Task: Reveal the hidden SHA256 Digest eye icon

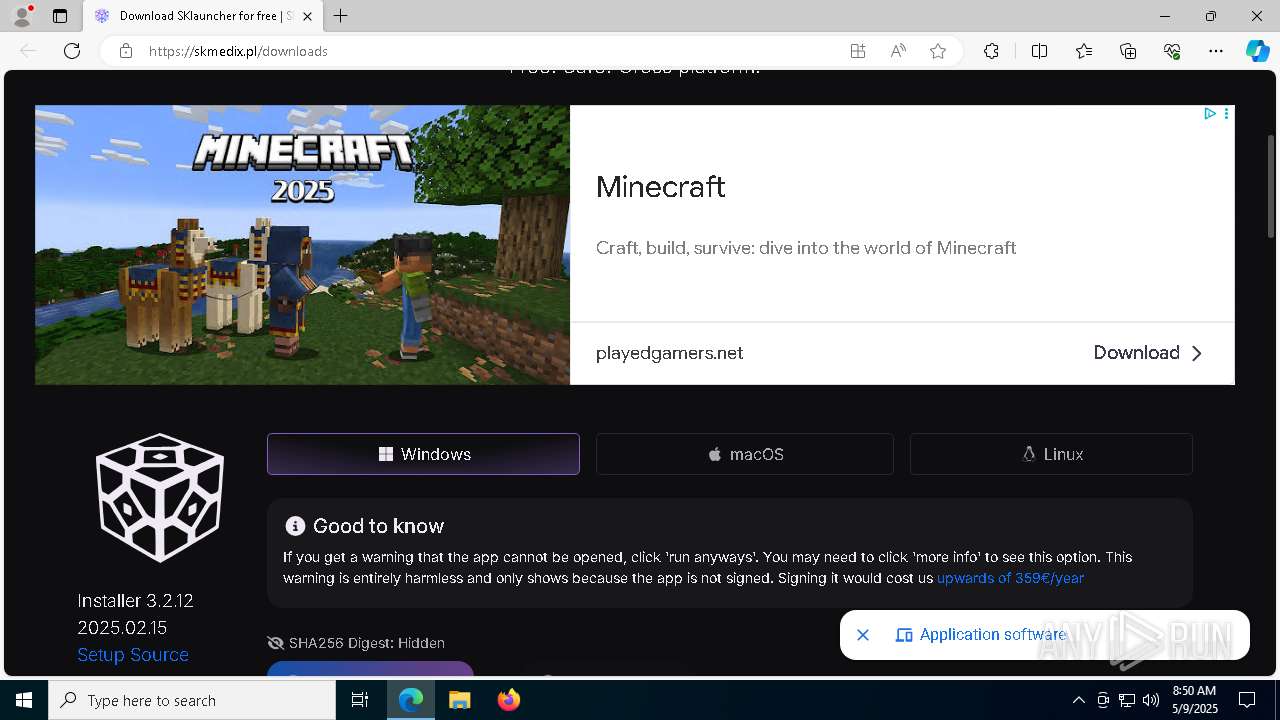Action: (x=276, y=643)
